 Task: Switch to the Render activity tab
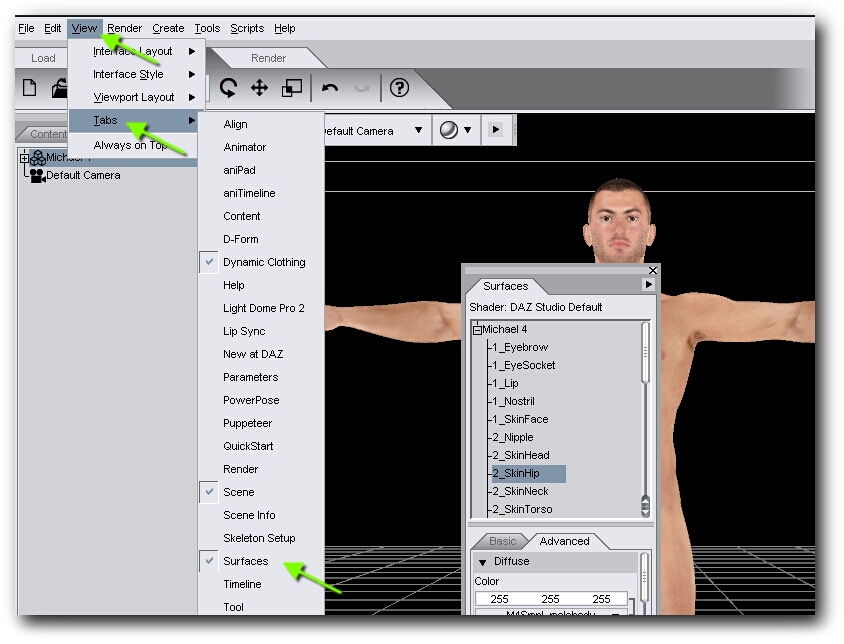pyautogui.click(x=268, y=58)
